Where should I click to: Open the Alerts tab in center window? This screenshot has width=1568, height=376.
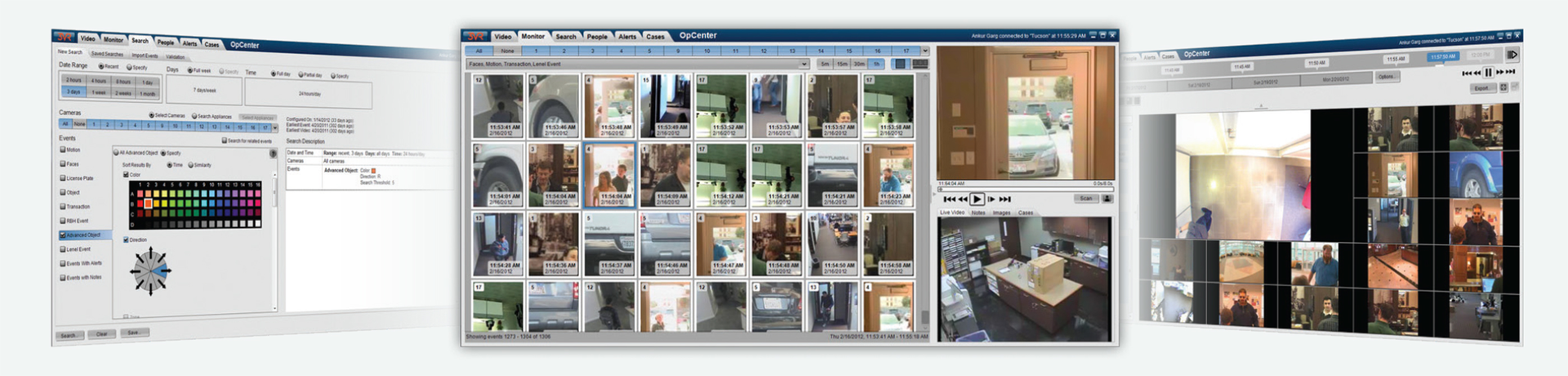click(x=627, y=36)
